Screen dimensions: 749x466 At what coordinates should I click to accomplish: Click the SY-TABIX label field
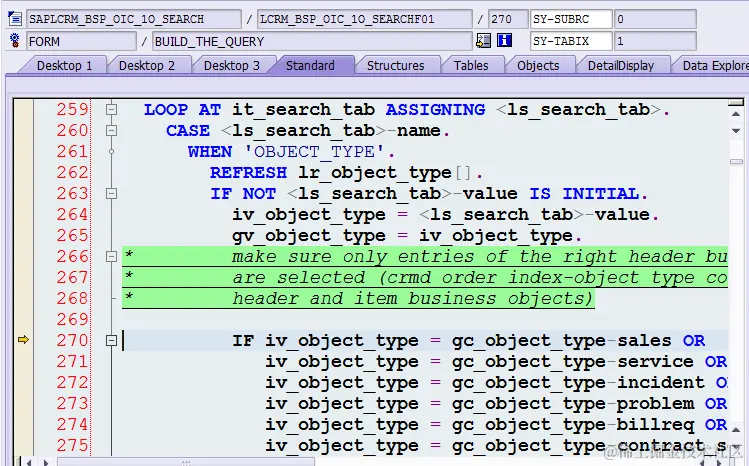[x=571, y=41]
